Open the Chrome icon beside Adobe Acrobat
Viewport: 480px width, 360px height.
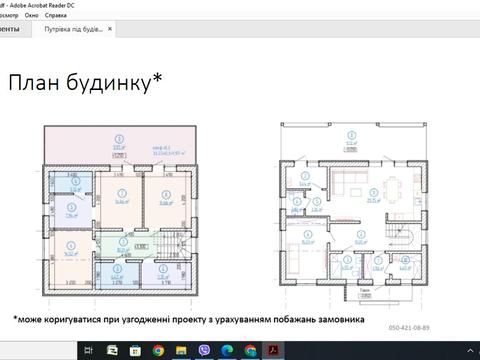[250, 350]
